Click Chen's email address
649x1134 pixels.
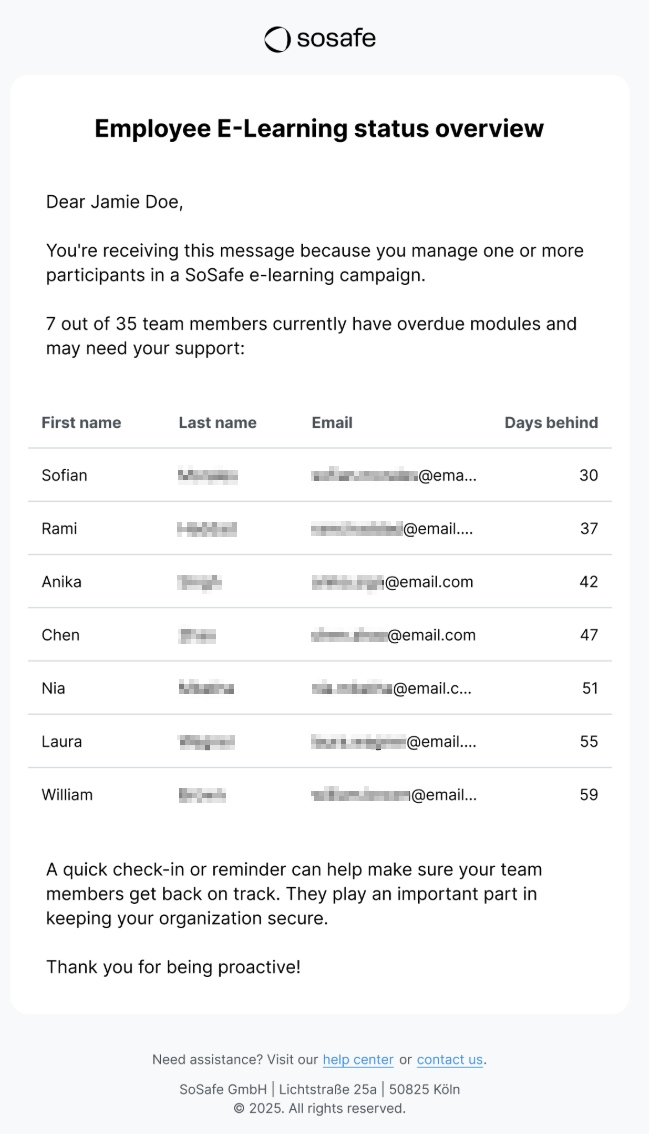tap(393, 635)
